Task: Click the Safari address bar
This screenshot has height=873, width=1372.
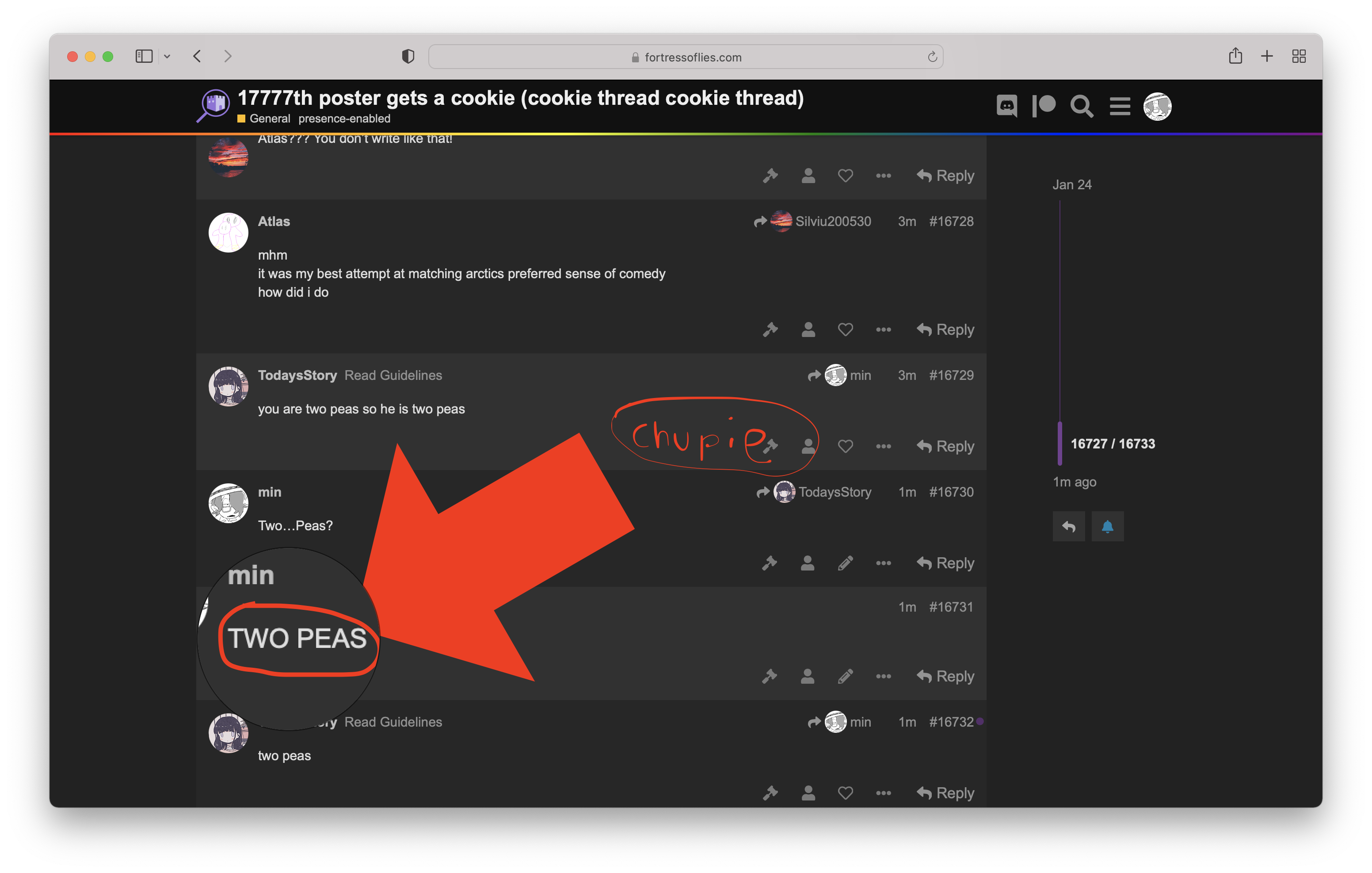Action: tap(686, 57)
